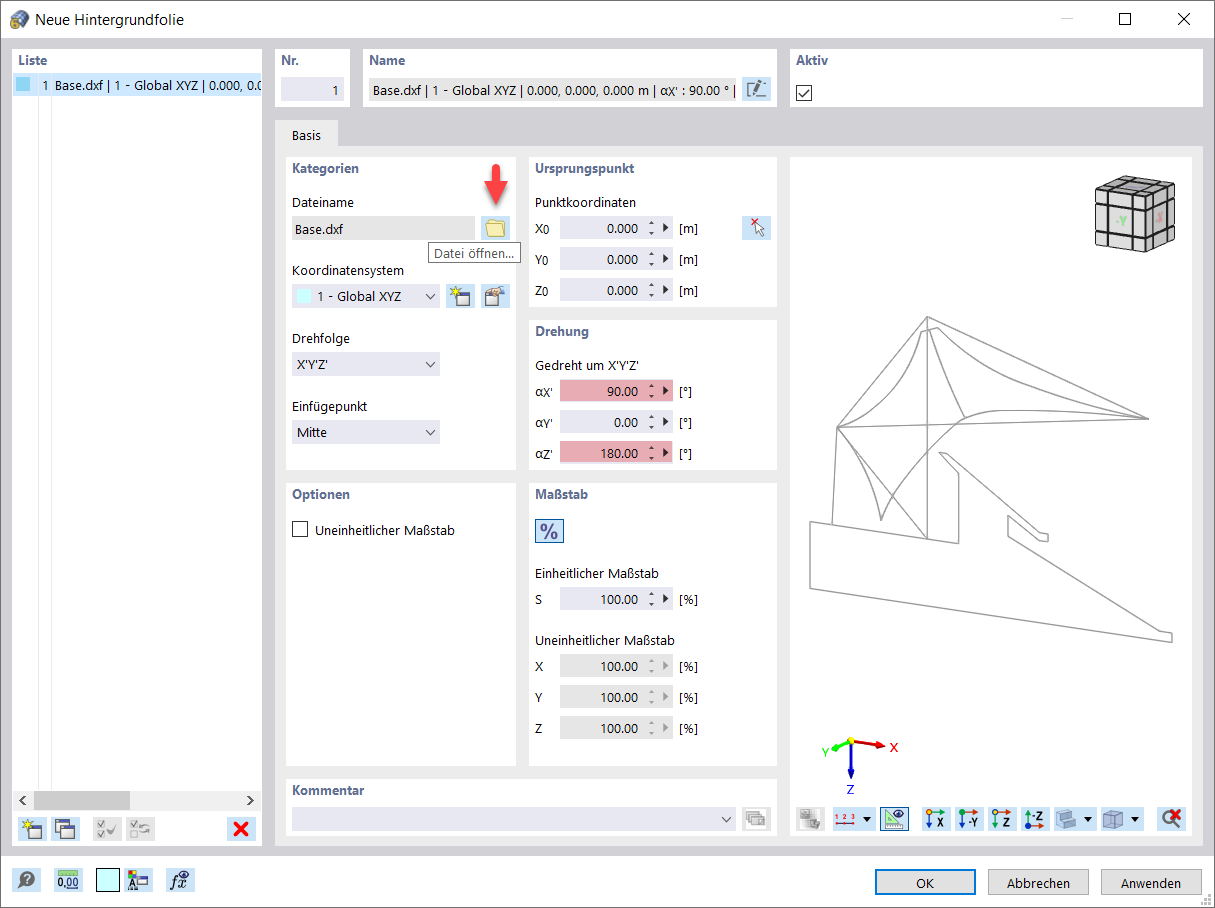Set view in minus Y direction

969,819
